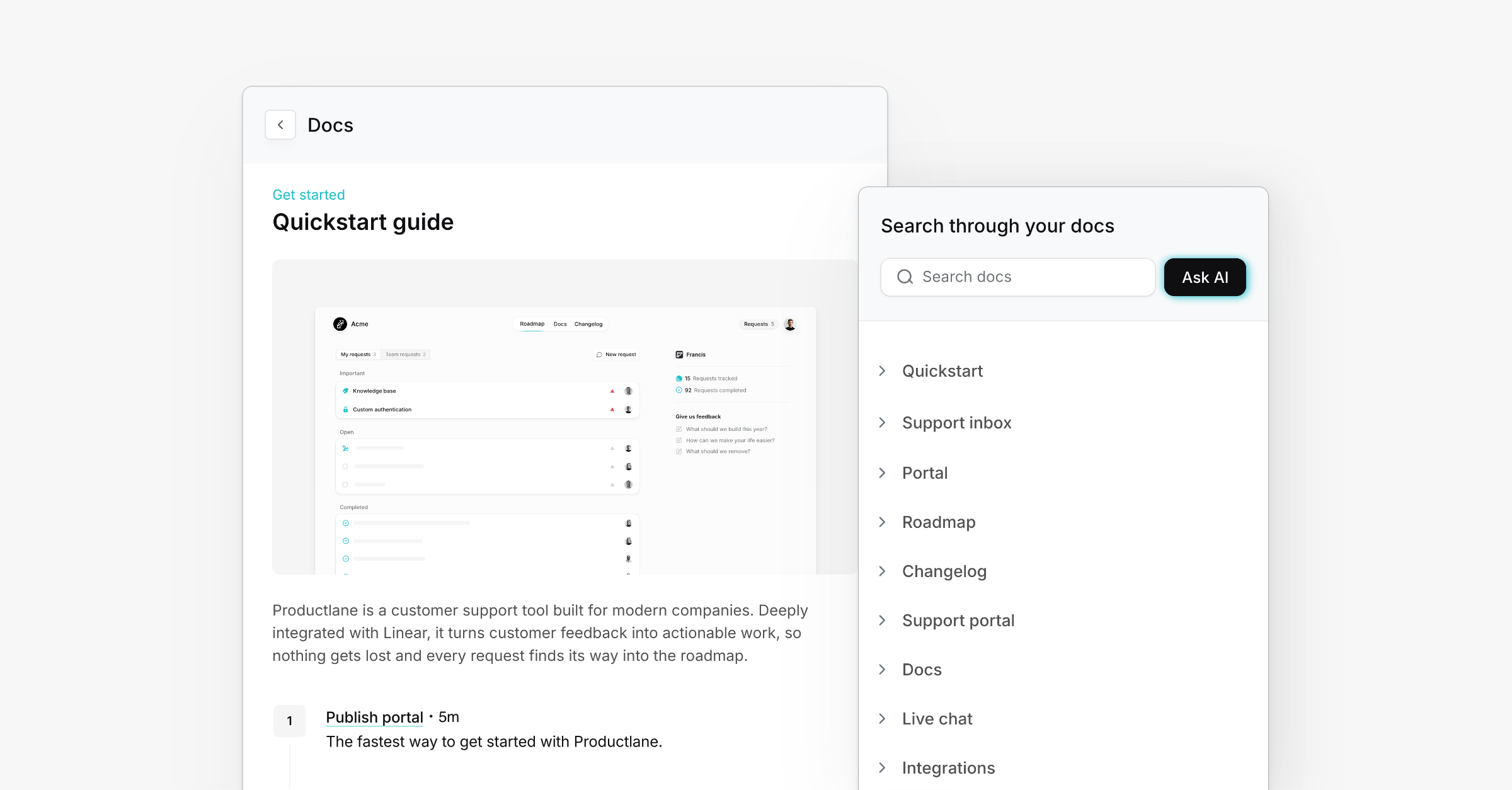Click the Francis panel icon
Viewport: 1512px width, 790px height.
[679, 355]
